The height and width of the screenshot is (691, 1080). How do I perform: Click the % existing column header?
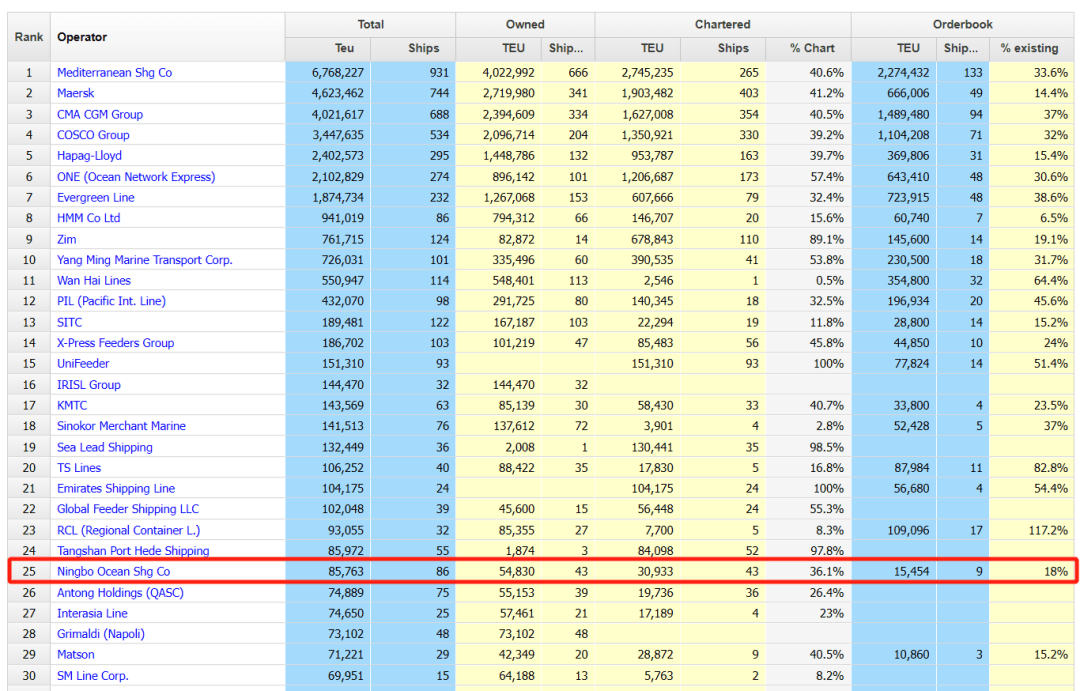pyautogui.click(x=1032, y=48)
